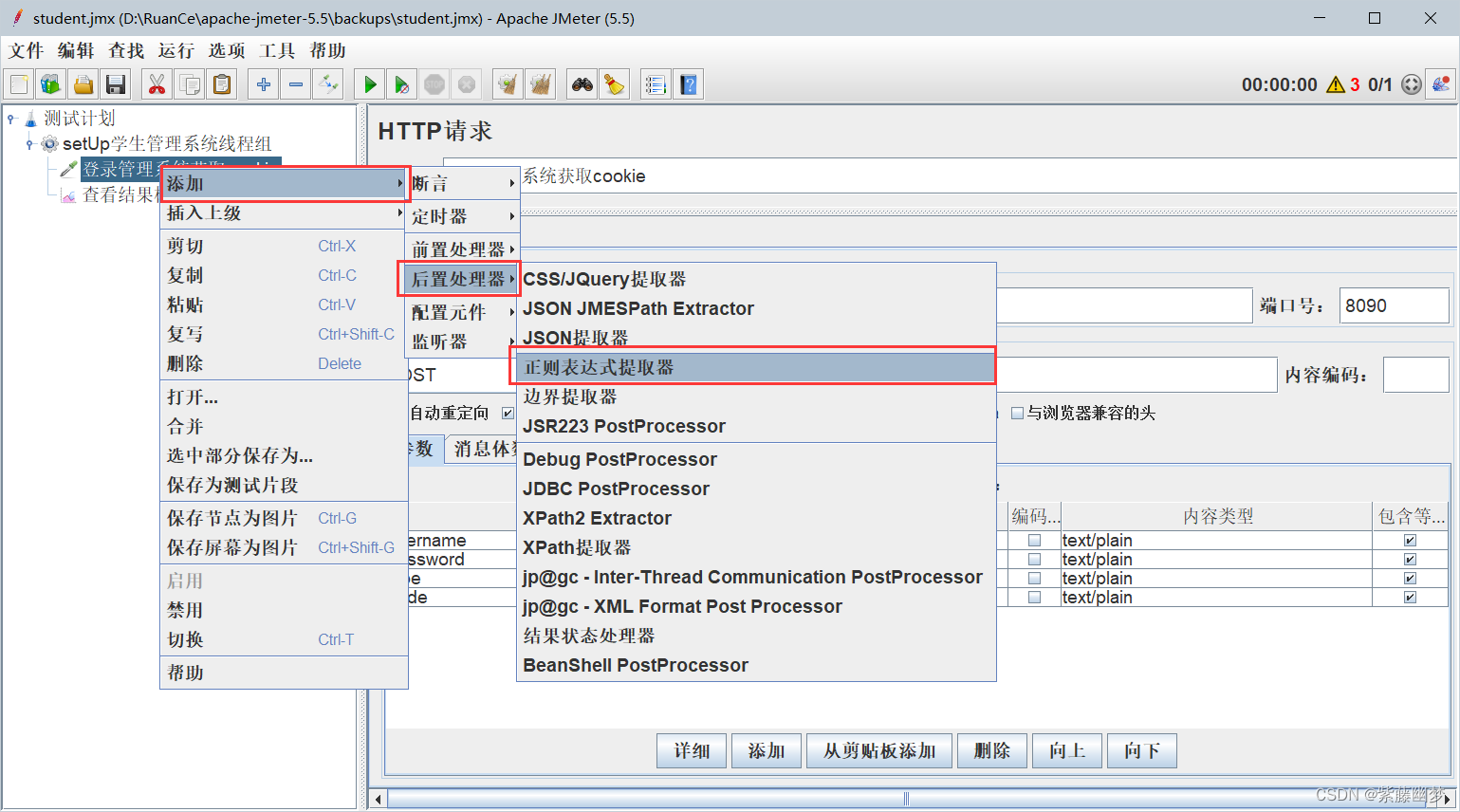Expand the 前置处理器 submenu
The width and height of the screenshot is (1460, 812).
tap(463, 250)
